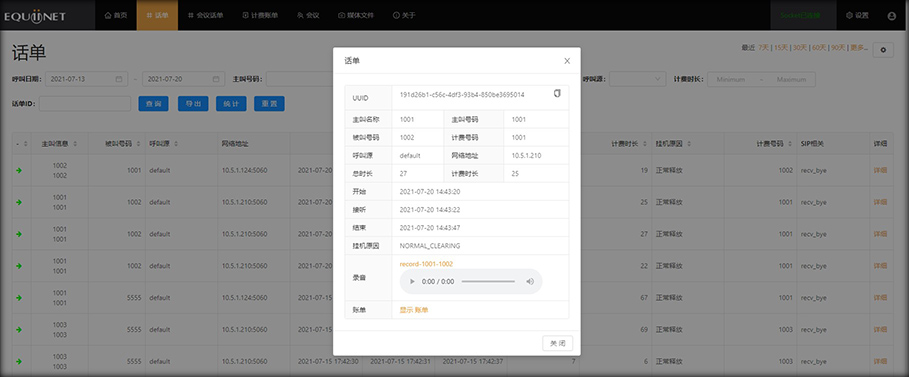The height and width of the screenshot is (377, 909).
Task: Play the call recording audio
Action: (412, 281)
